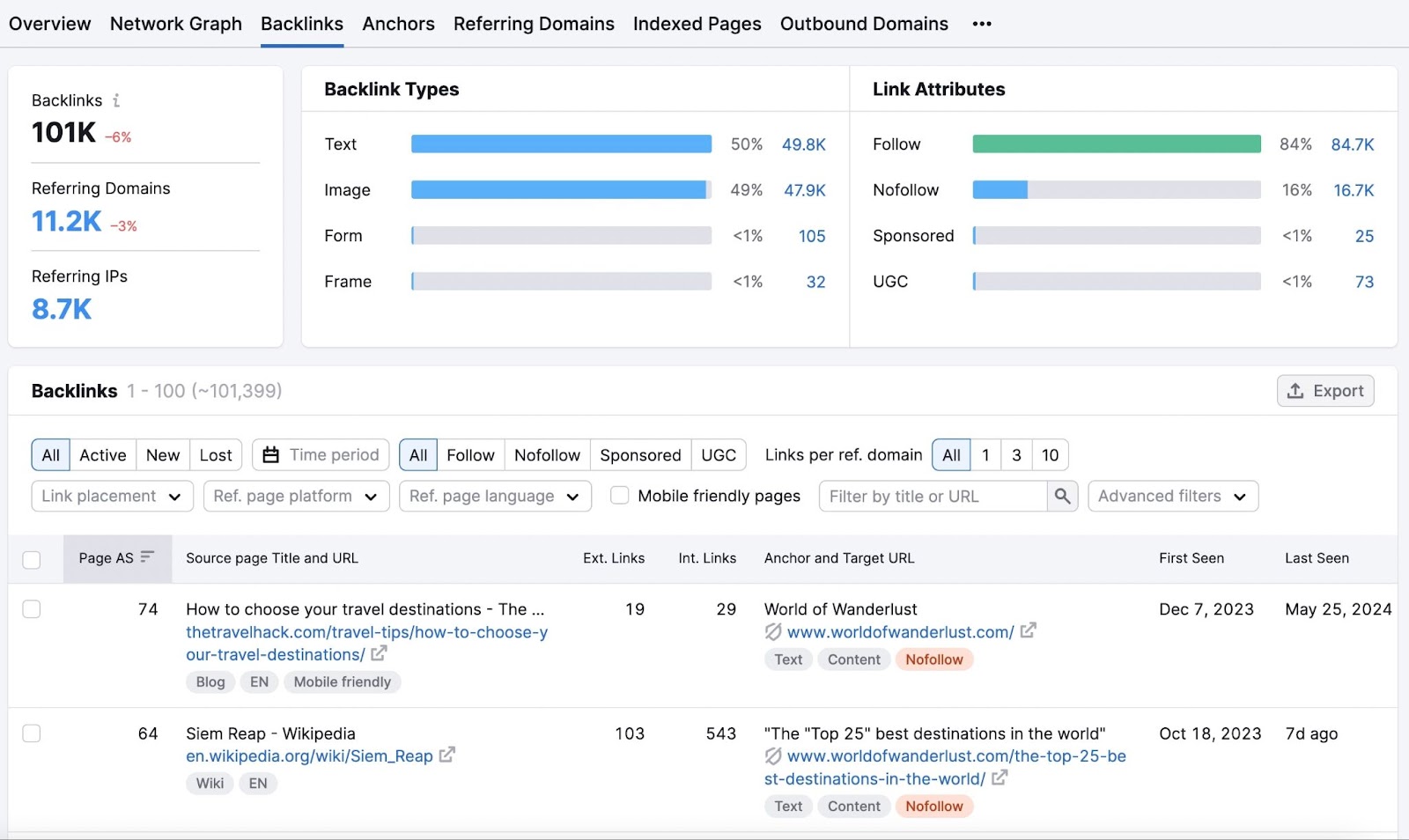
Task: Click the 105 form backlinks count
Action: coord(812,236)
